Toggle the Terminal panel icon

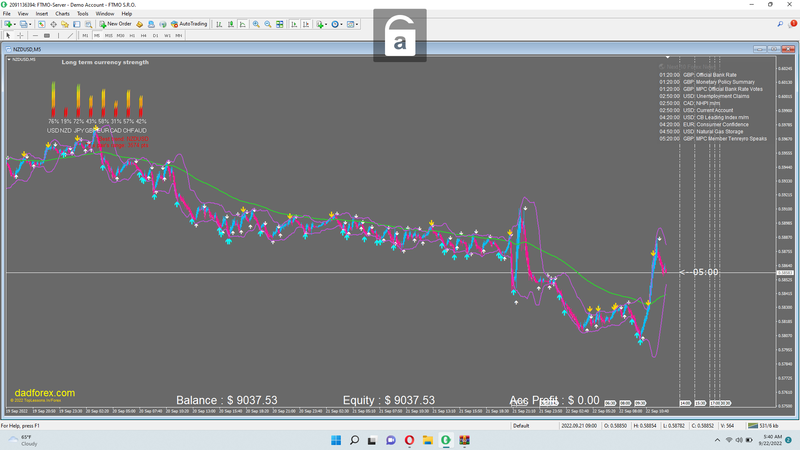coord(77,24)
